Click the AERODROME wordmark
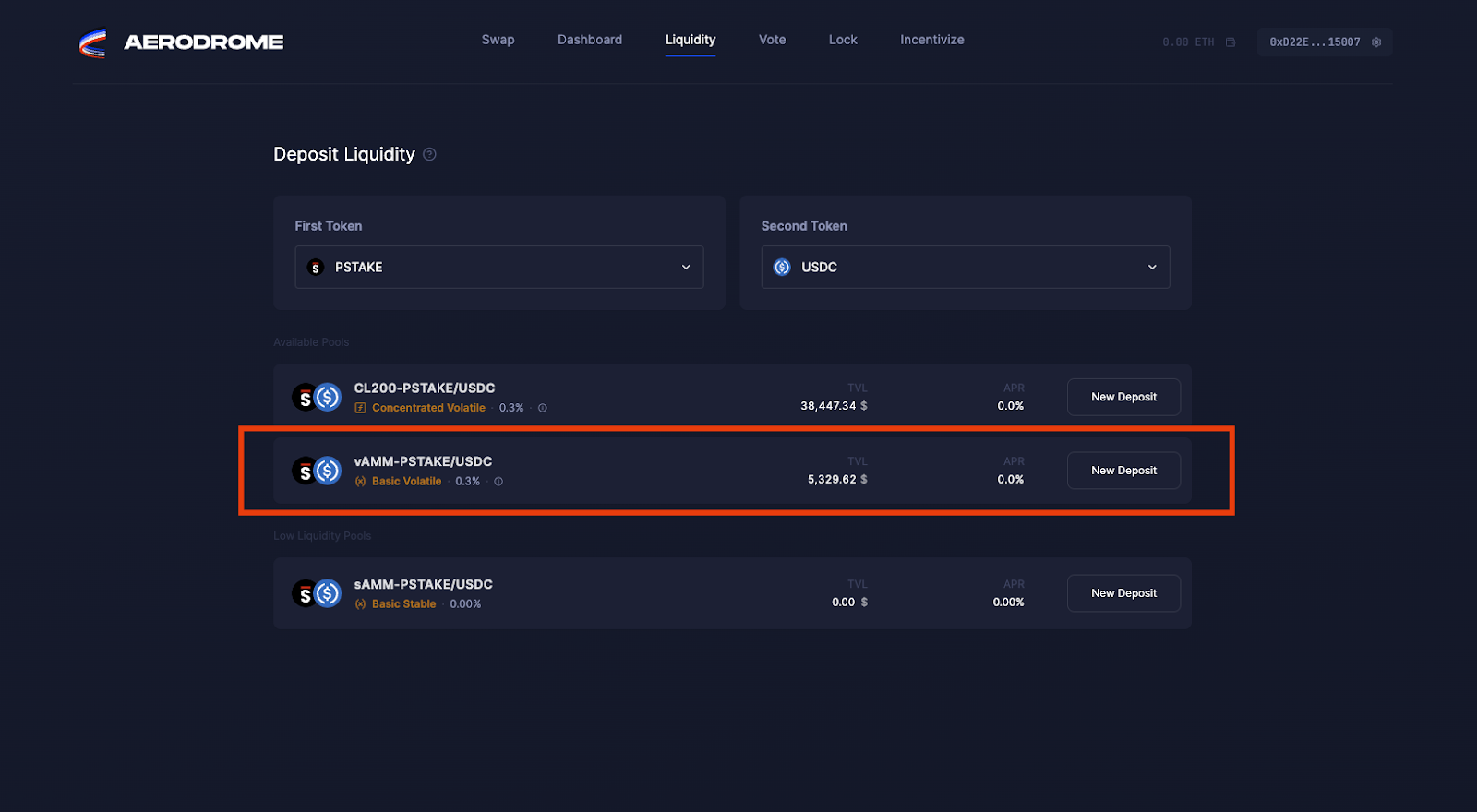Viewport: 1477px width, 812px height. pyautogui.click(x=204, y=42)
